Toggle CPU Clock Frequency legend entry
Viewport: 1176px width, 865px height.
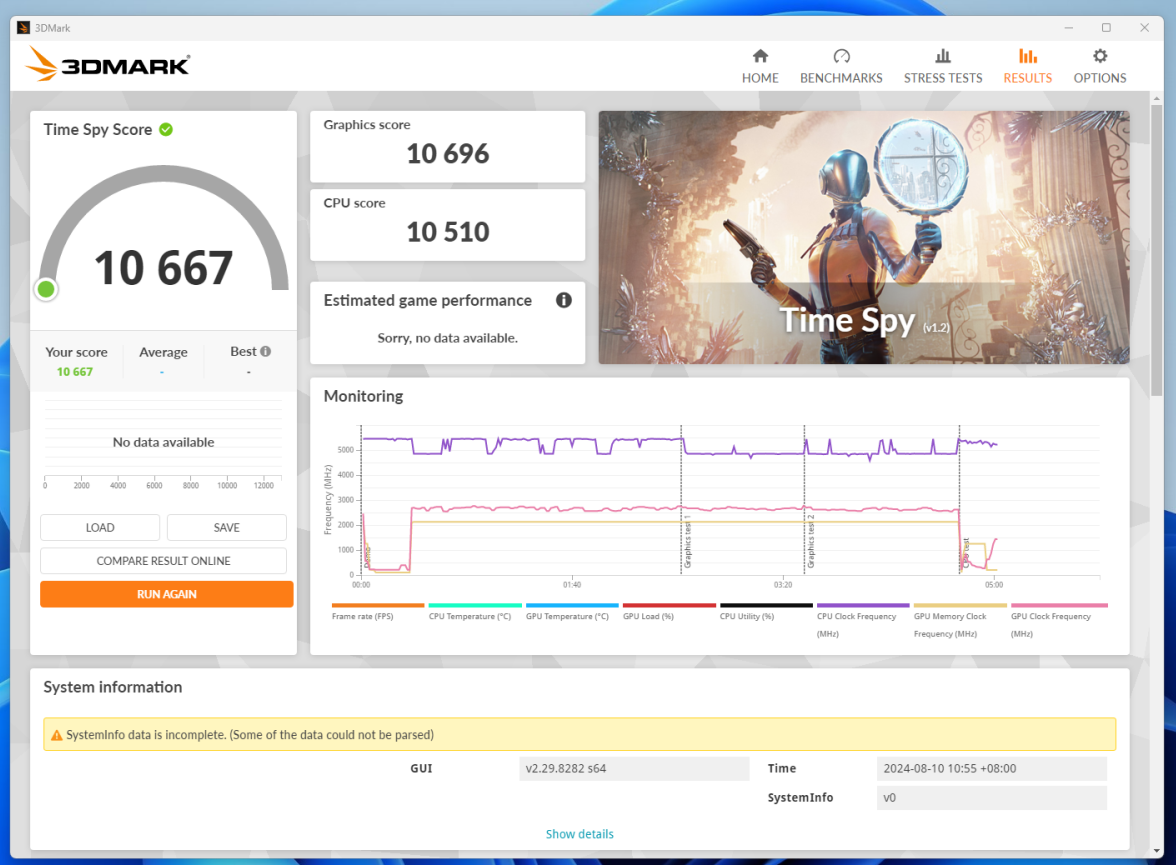pyautogui.click(x=862, y=621)
